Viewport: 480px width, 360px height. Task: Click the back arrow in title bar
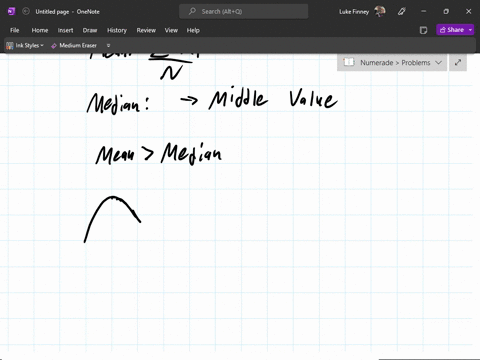26,11
